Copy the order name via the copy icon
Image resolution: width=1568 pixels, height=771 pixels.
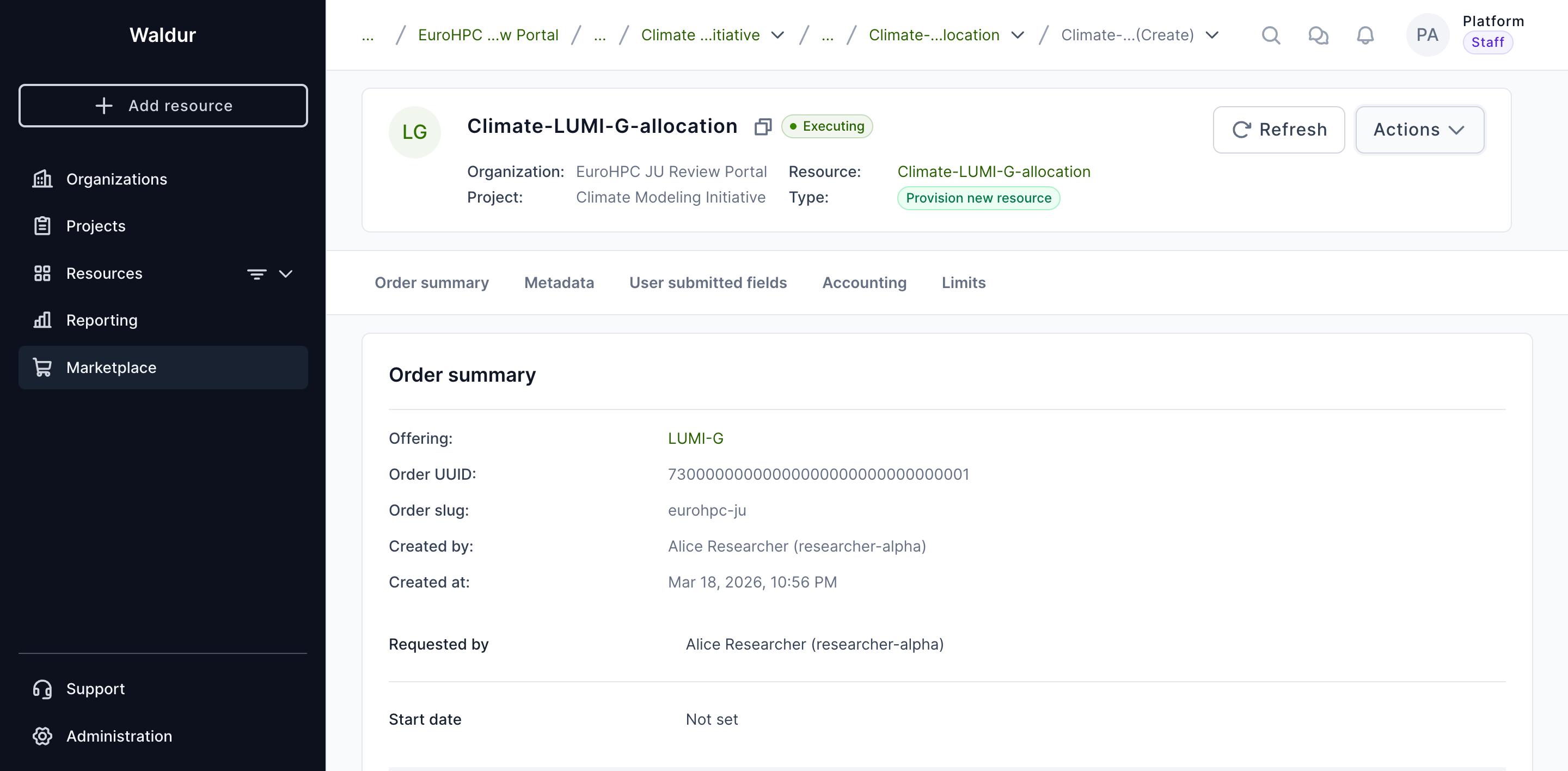pyautogui.click(x=763, y=126)
